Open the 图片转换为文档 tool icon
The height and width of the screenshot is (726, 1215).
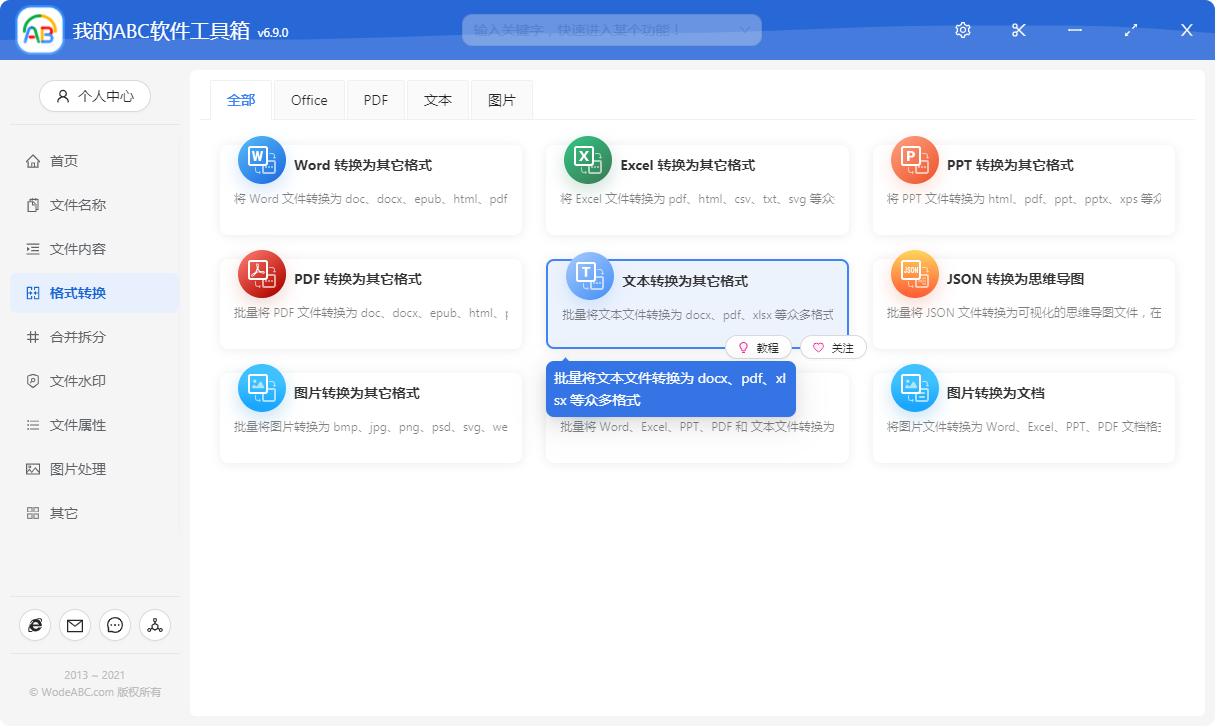click(913, 388)
